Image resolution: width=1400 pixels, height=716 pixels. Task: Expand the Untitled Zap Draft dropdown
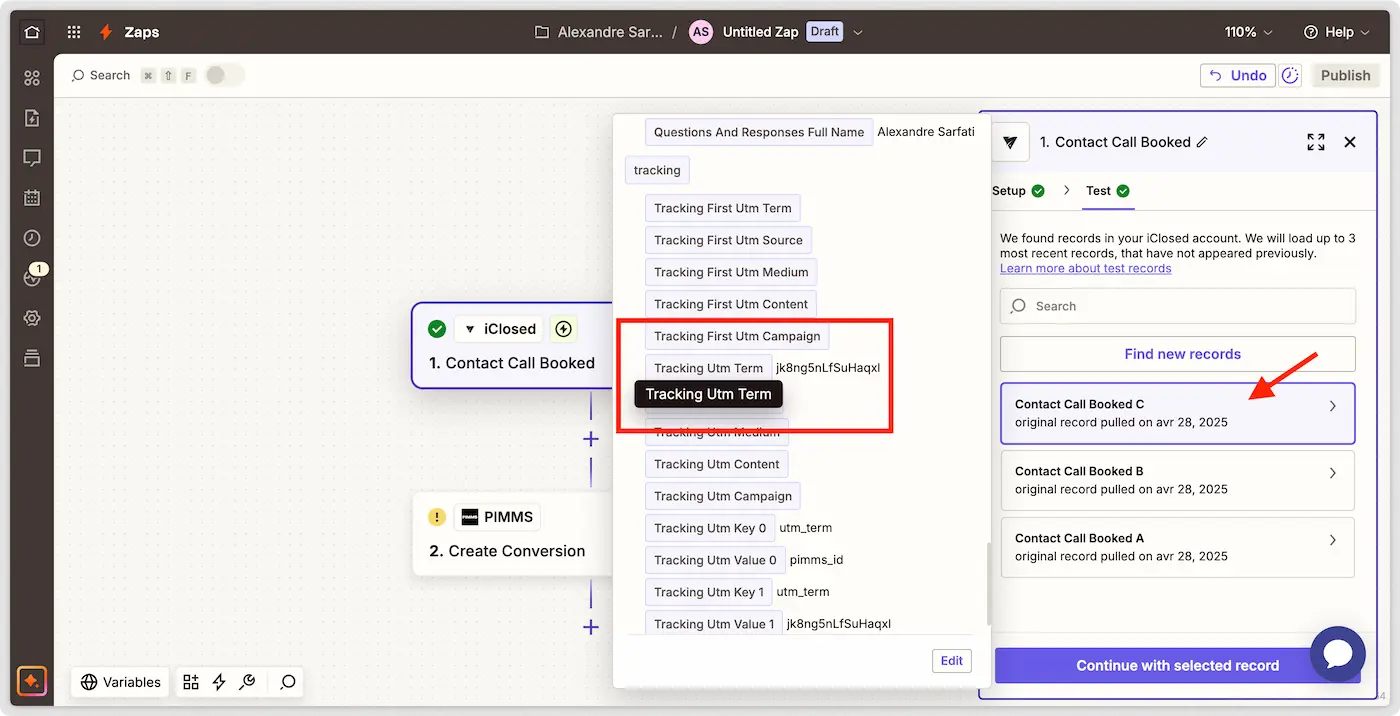point(857,32)
